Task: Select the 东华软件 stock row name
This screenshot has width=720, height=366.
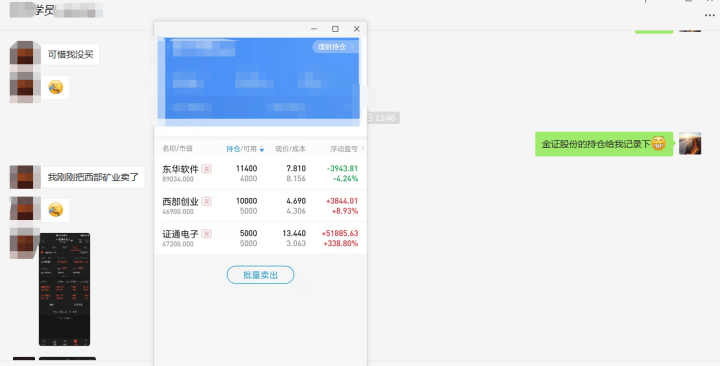Action: (180, 169)
